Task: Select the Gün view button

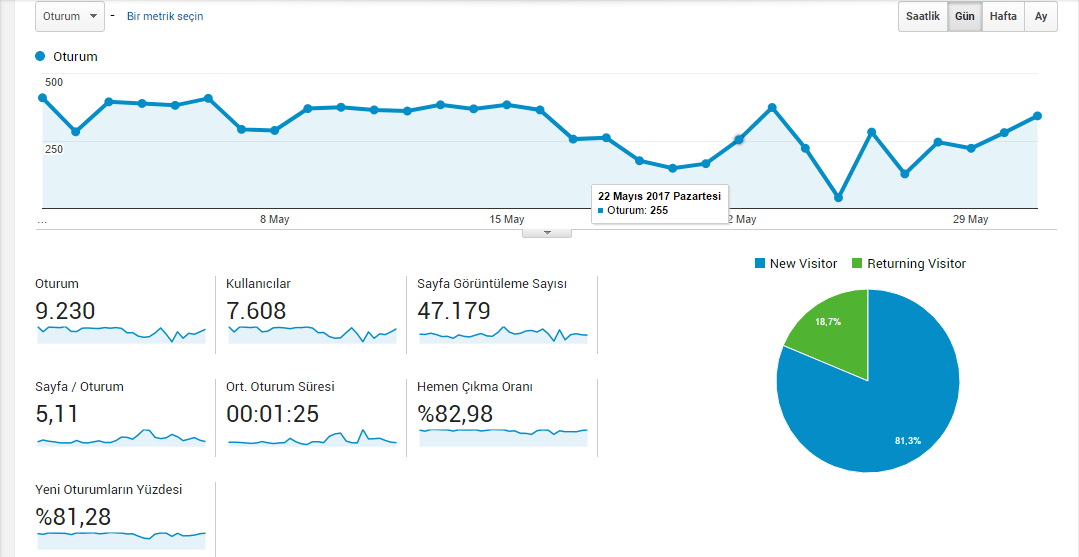Action: [x=965, y=17]
